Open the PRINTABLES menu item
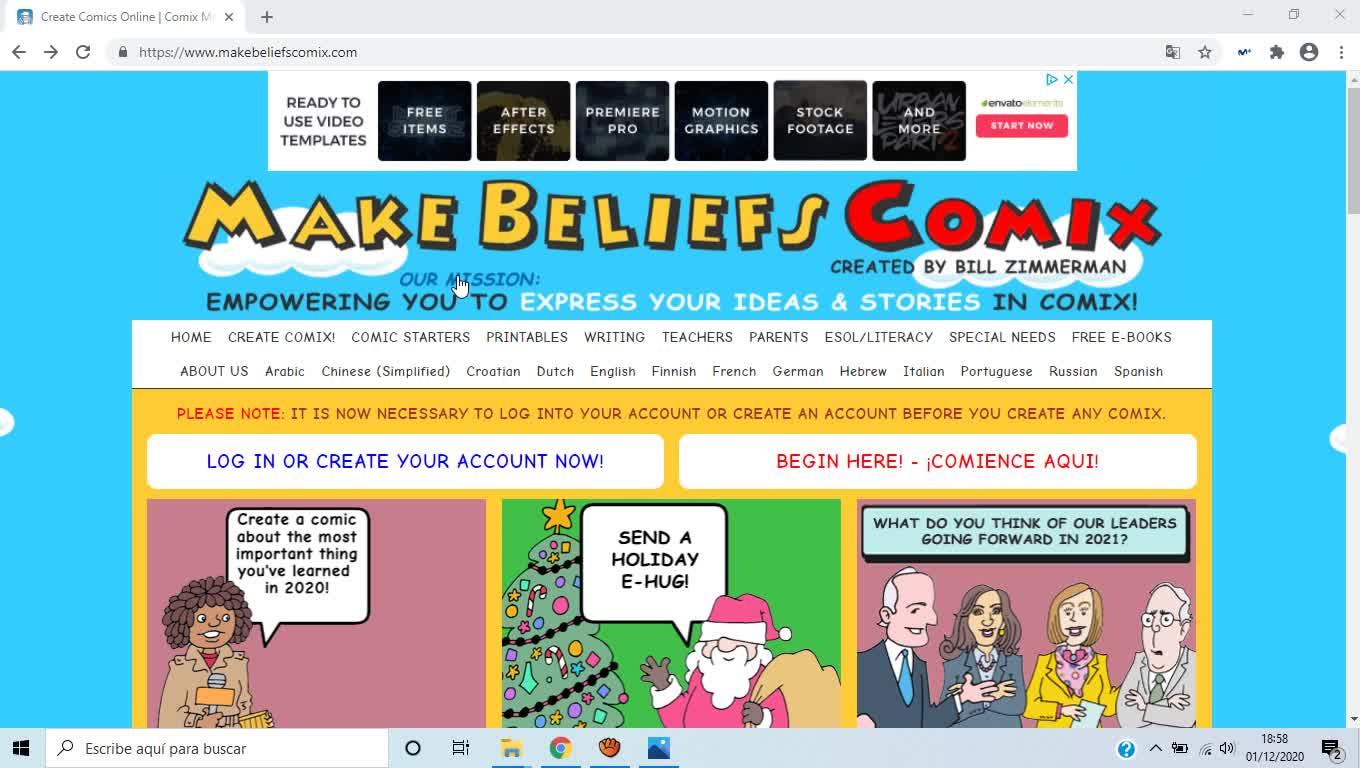 [x=527, y=337]
